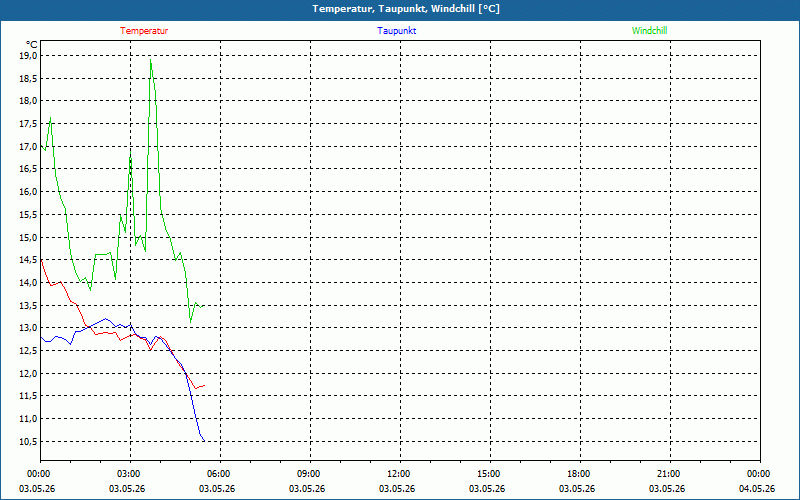Click the 18:00 x-axis time label
Screen dimensions: 800x500
[580, 474]
